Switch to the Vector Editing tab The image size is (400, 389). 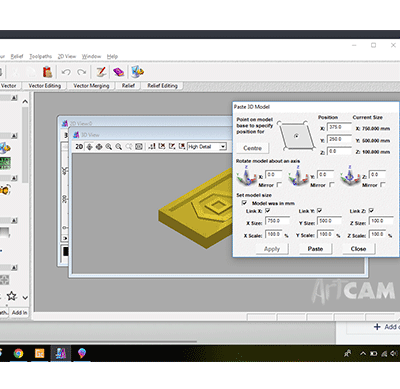[45, 86]
